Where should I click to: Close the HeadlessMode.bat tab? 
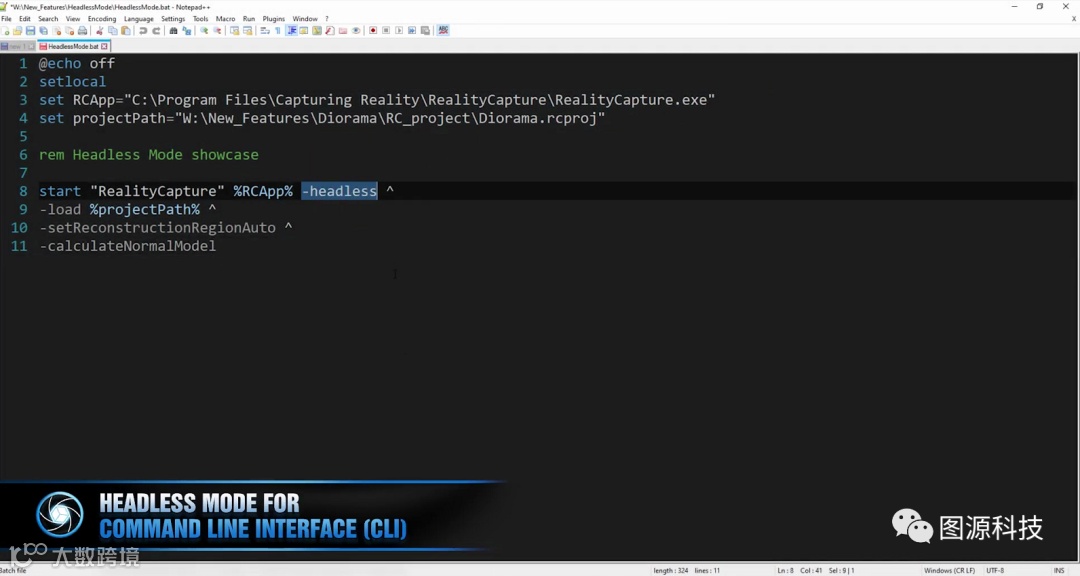coord(105,46)
